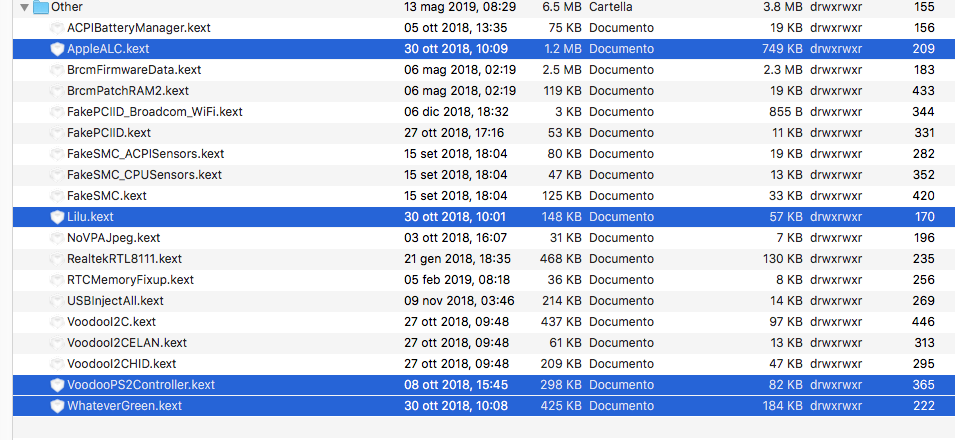
Task: Click the date 08 ott 2018, 15:45
Action: pyautogui.click(x=456, y=385)
